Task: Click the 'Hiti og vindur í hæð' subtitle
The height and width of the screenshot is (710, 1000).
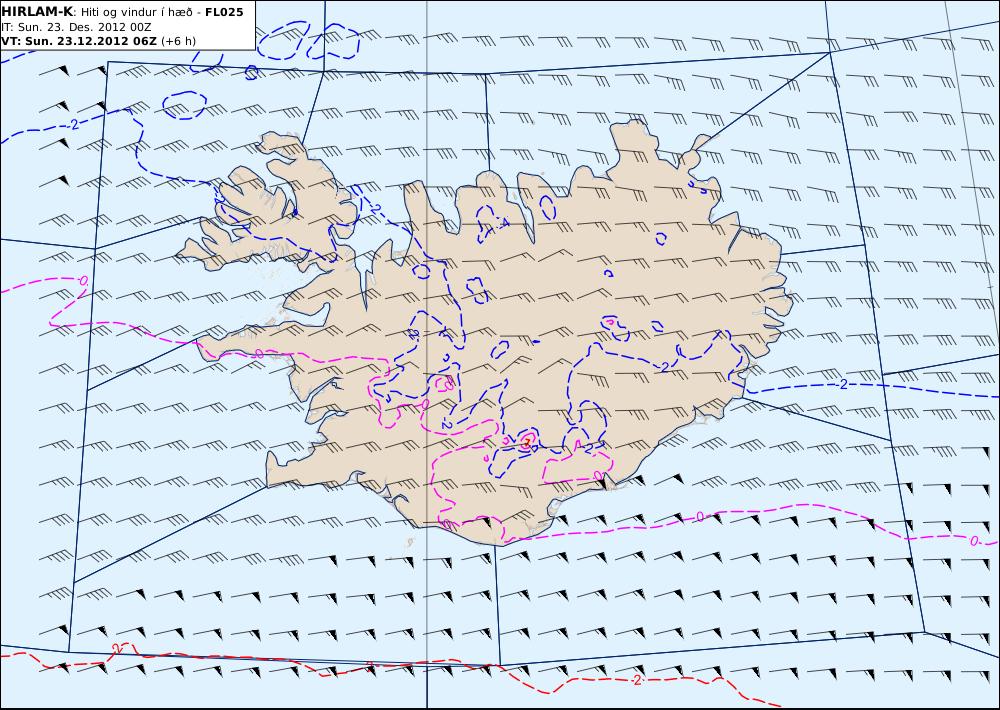Action: point(136,12)
